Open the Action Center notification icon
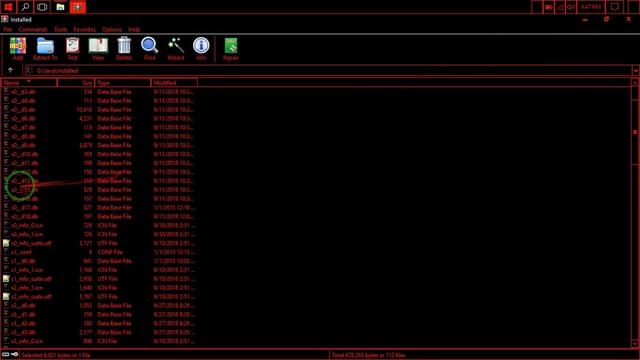This screenshot has width=640, height=360. click(x=614, y=7)
